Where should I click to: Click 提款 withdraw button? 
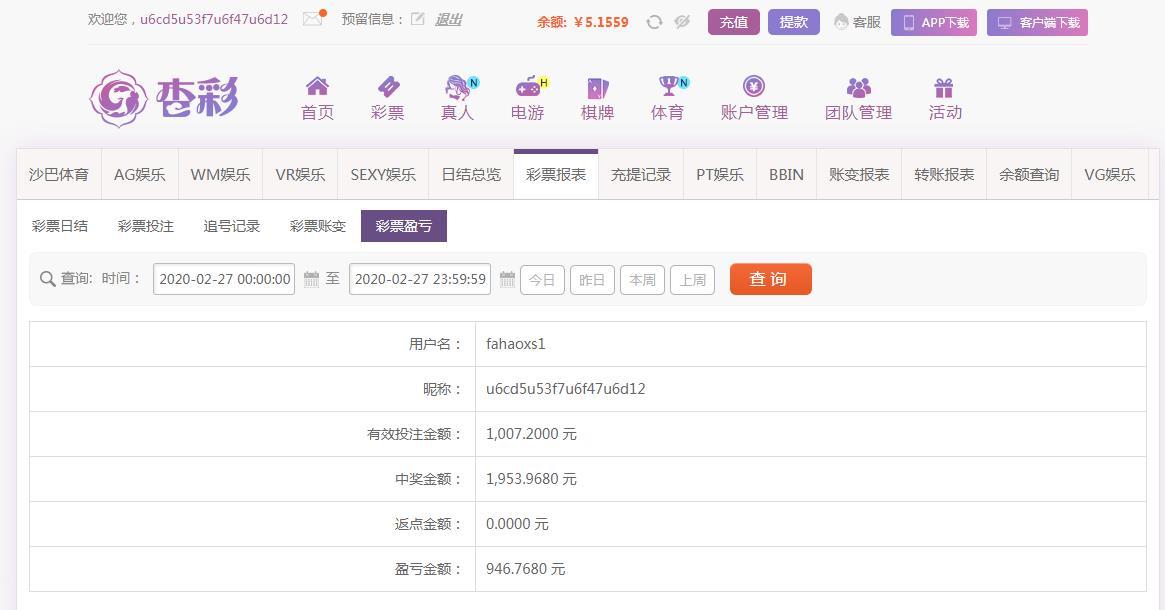[794, 22]
